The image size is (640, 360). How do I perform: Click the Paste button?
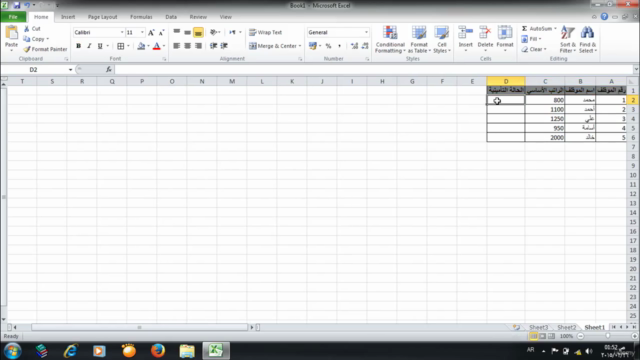coord(11,38)
